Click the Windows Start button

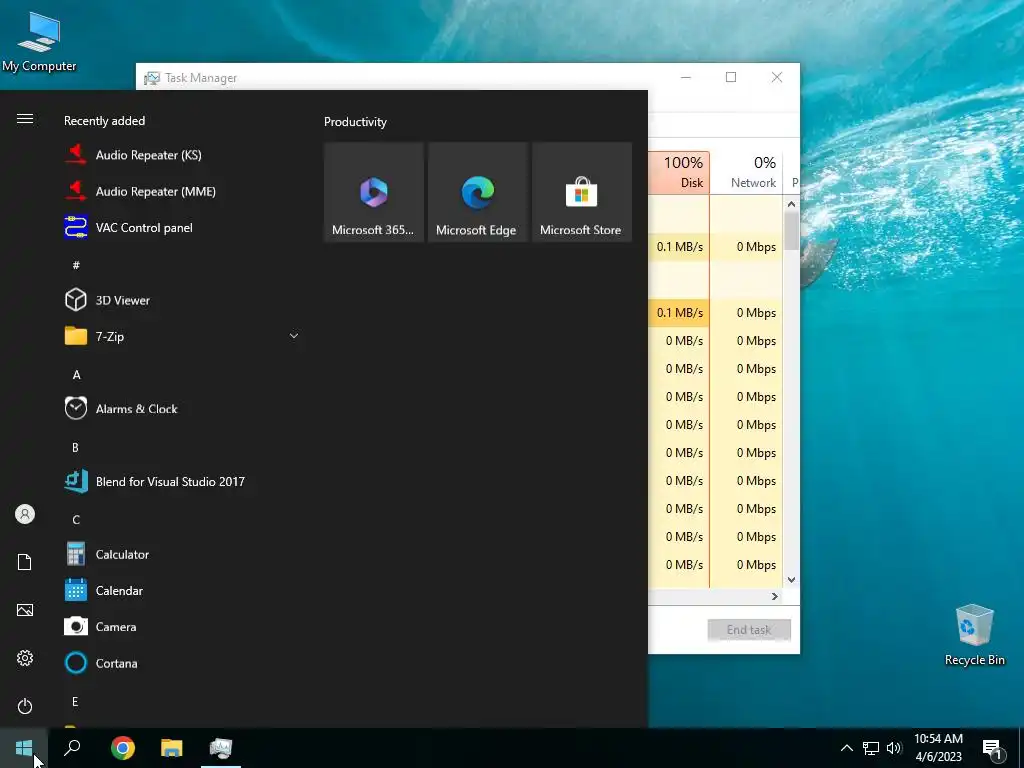[x=24, y=748]
